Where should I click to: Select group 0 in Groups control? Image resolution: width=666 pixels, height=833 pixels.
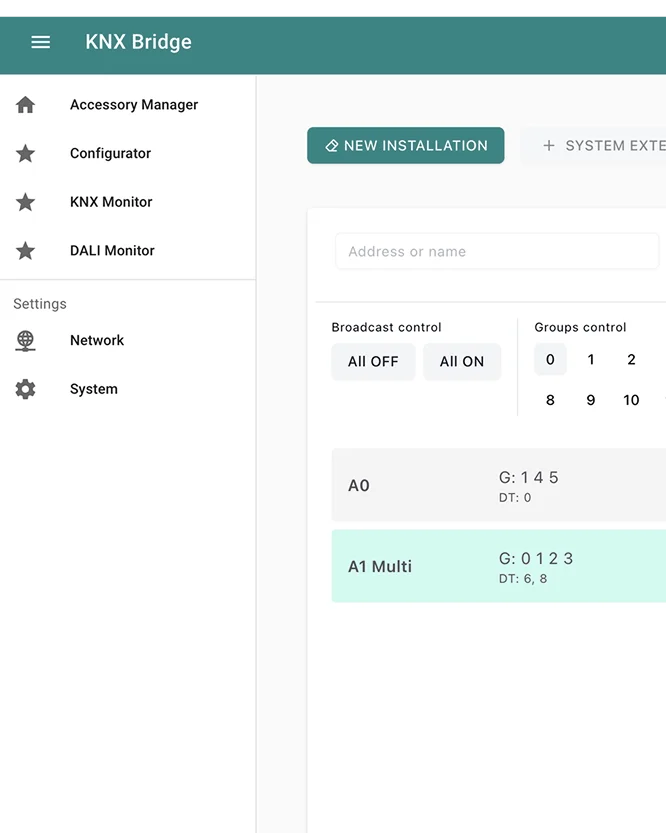pyautogui.click(x=550, y=360)
